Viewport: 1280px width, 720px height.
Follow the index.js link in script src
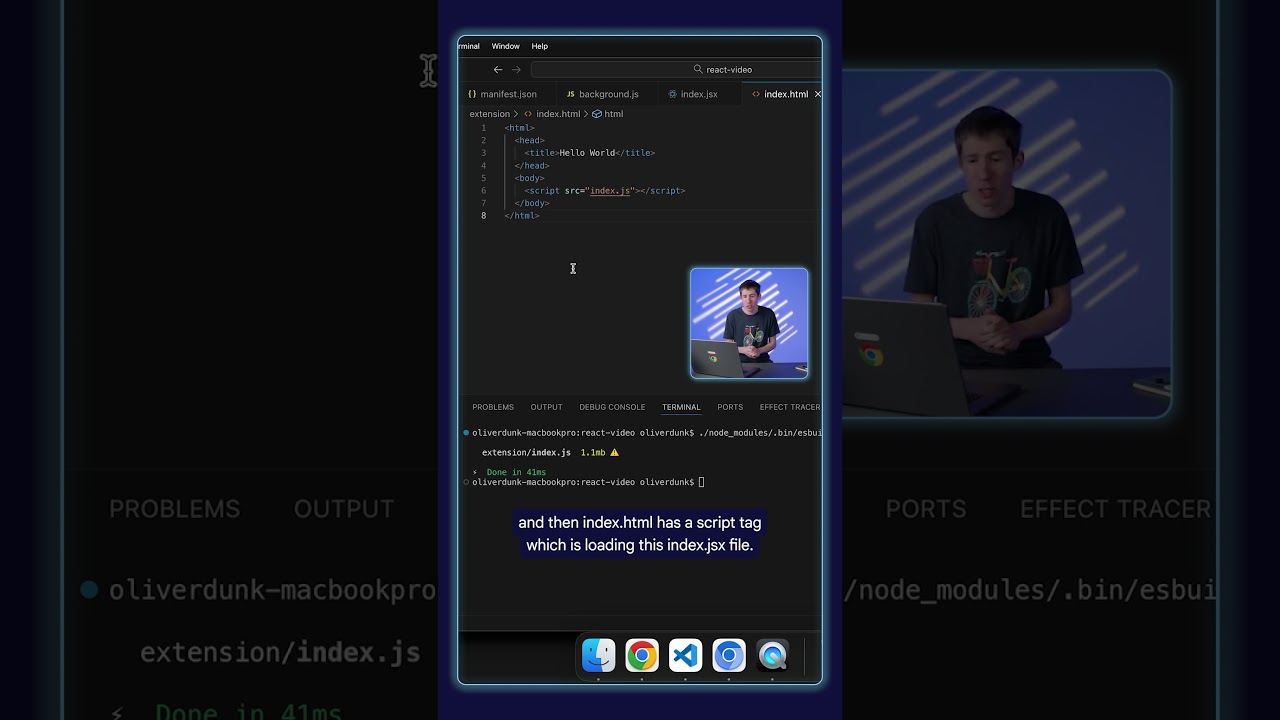coord(610,191)
